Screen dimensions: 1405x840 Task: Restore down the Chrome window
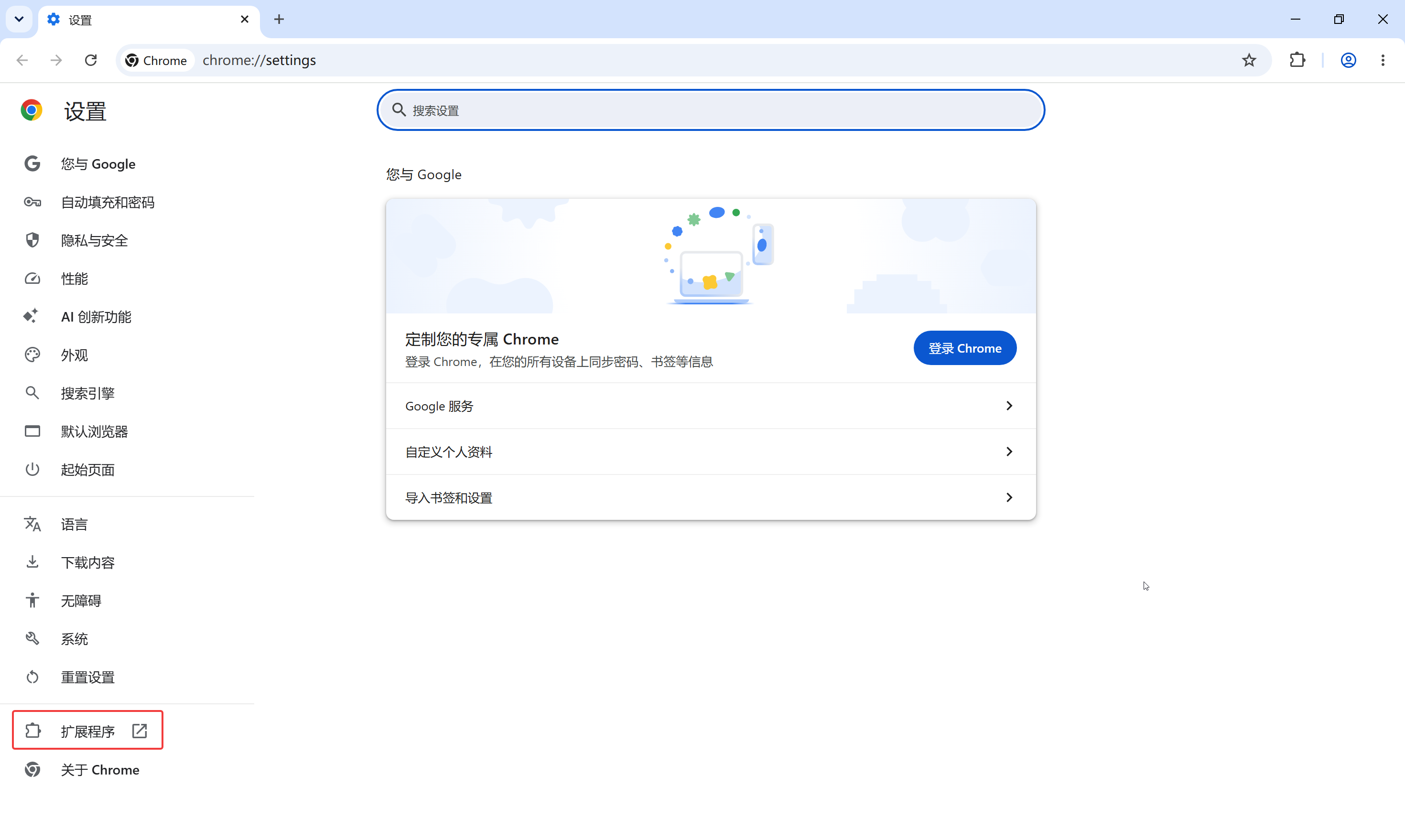pos(1339,19)
